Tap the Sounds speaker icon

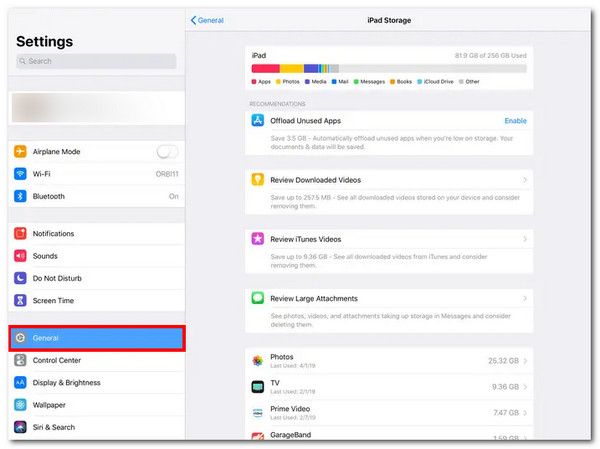pos(20,256)
